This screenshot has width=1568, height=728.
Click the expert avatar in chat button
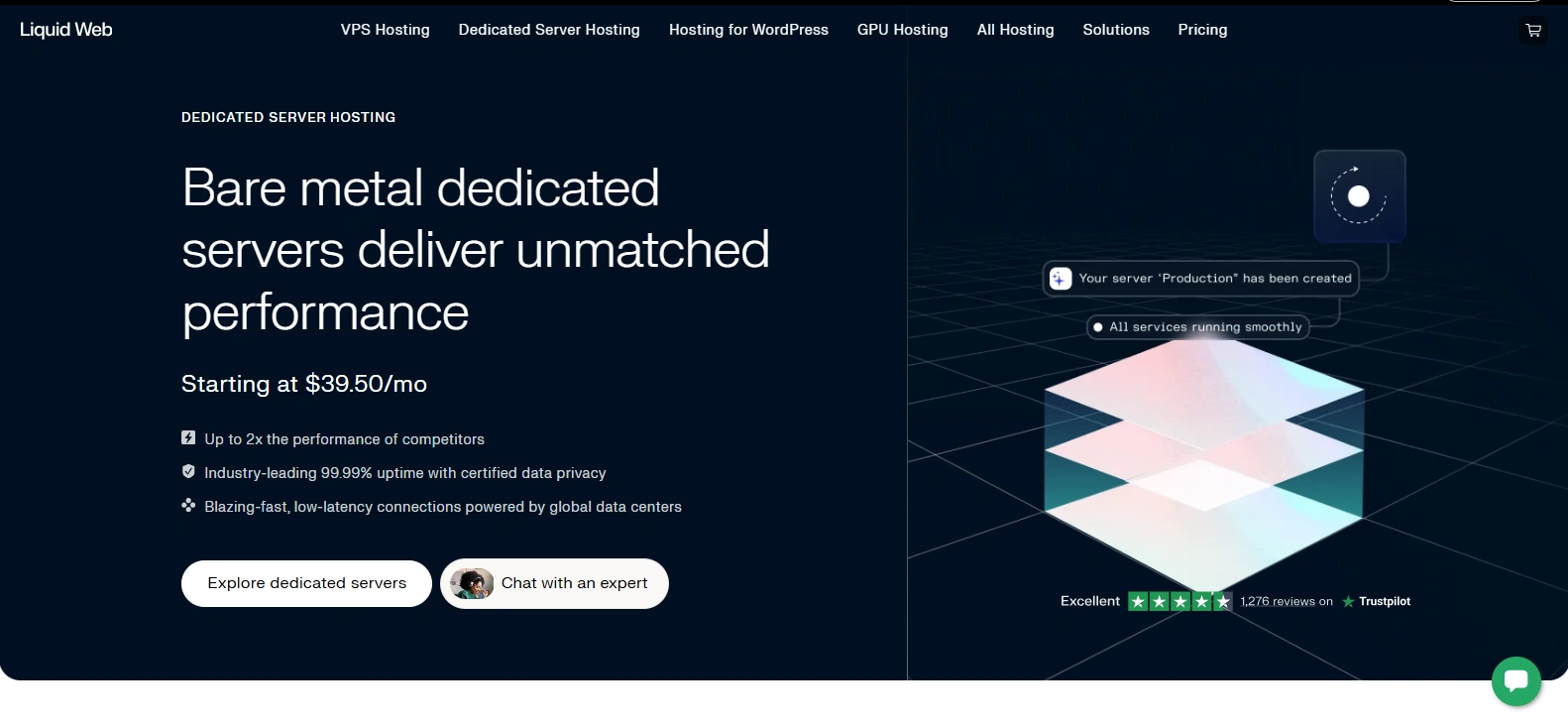[x=472, y=583]
